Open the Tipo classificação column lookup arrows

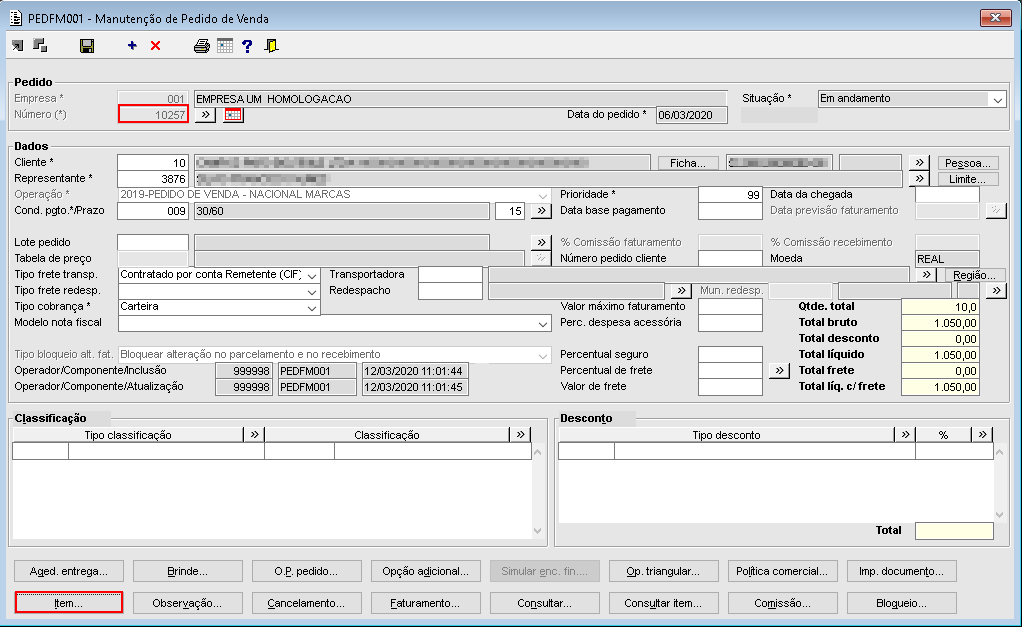click(254, 434)
